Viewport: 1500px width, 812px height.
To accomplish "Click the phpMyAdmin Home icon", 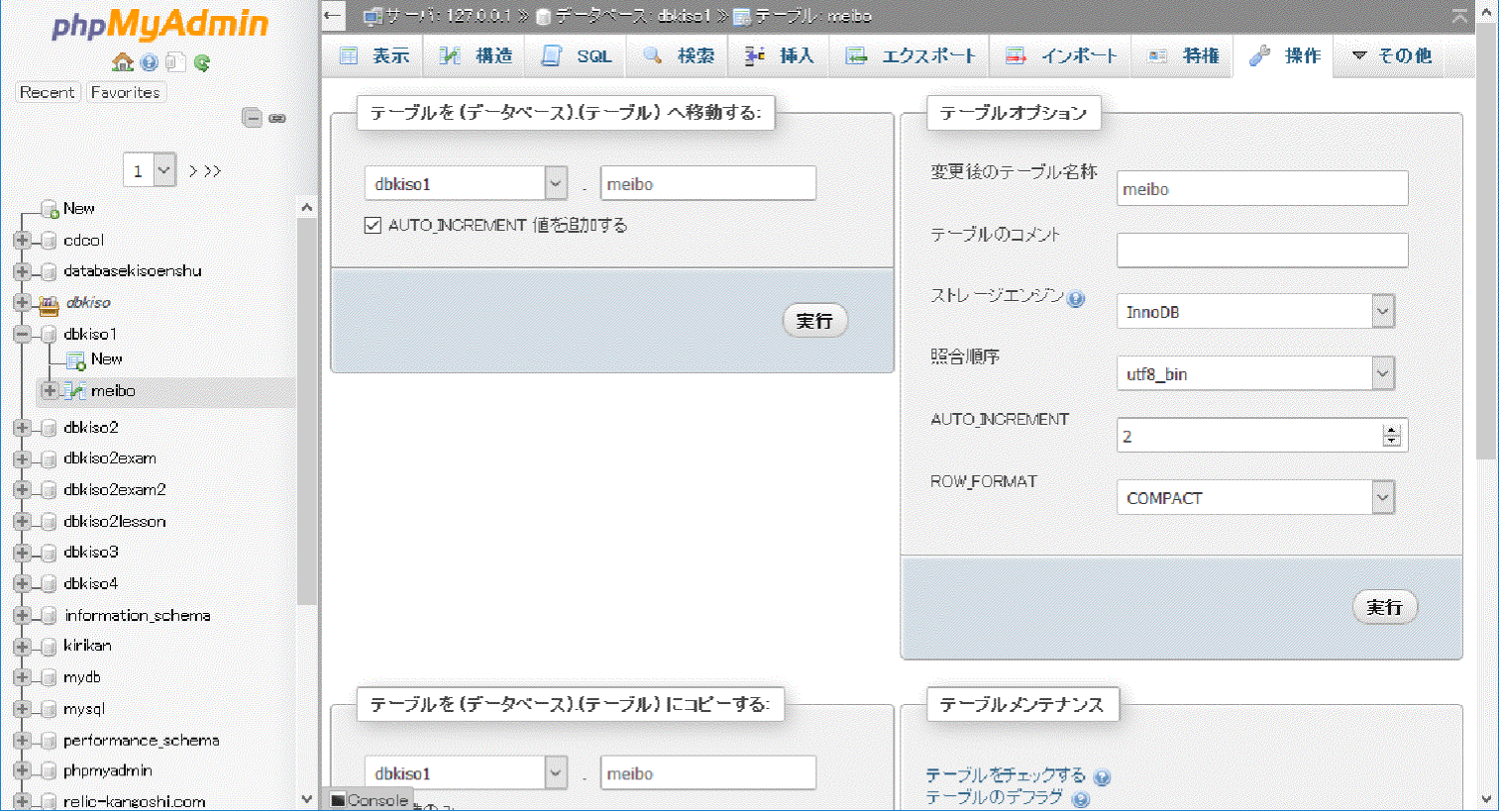I will (123, 62).
